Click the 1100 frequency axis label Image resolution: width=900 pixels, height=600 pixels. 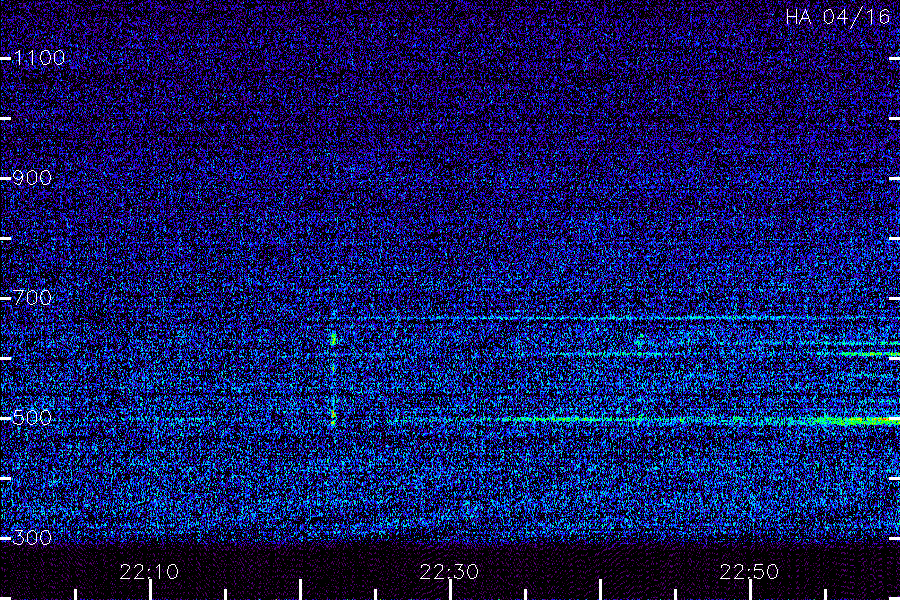click(39, 58)
